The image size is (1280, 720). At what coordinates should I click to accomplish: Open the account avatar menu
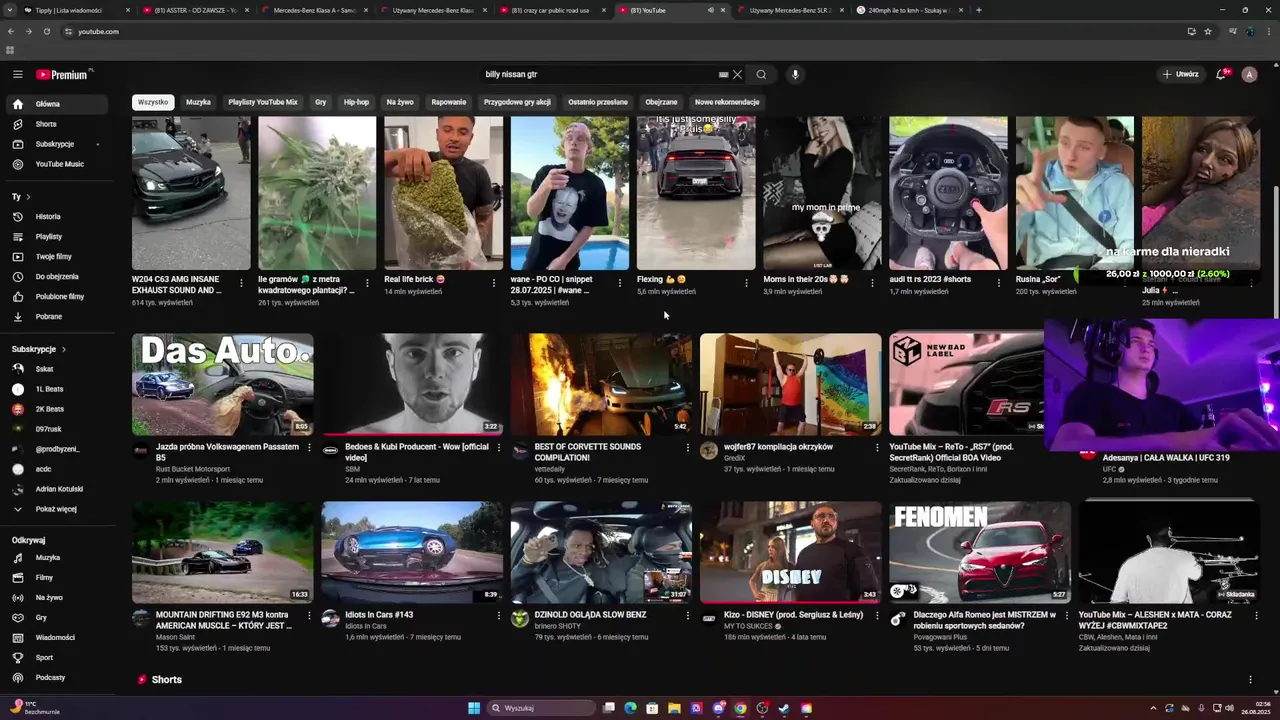click(1249, 74)
